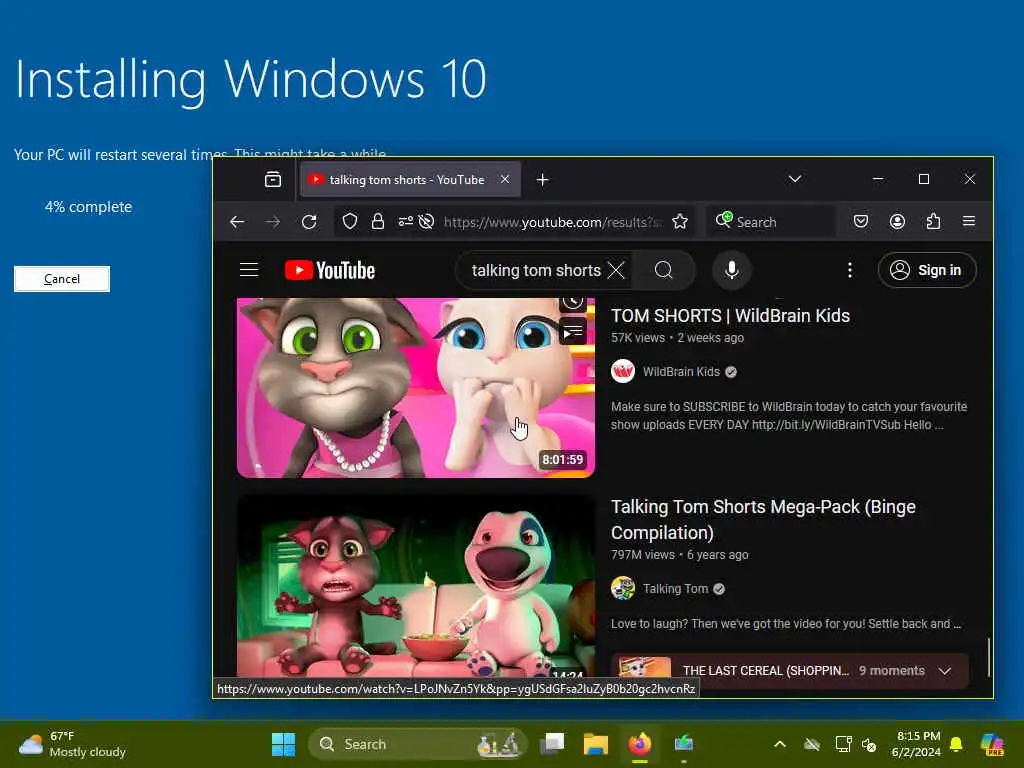Open the weather widget 67°F
The width and height of the screenshot is (1024, 768).
[72, 744]
